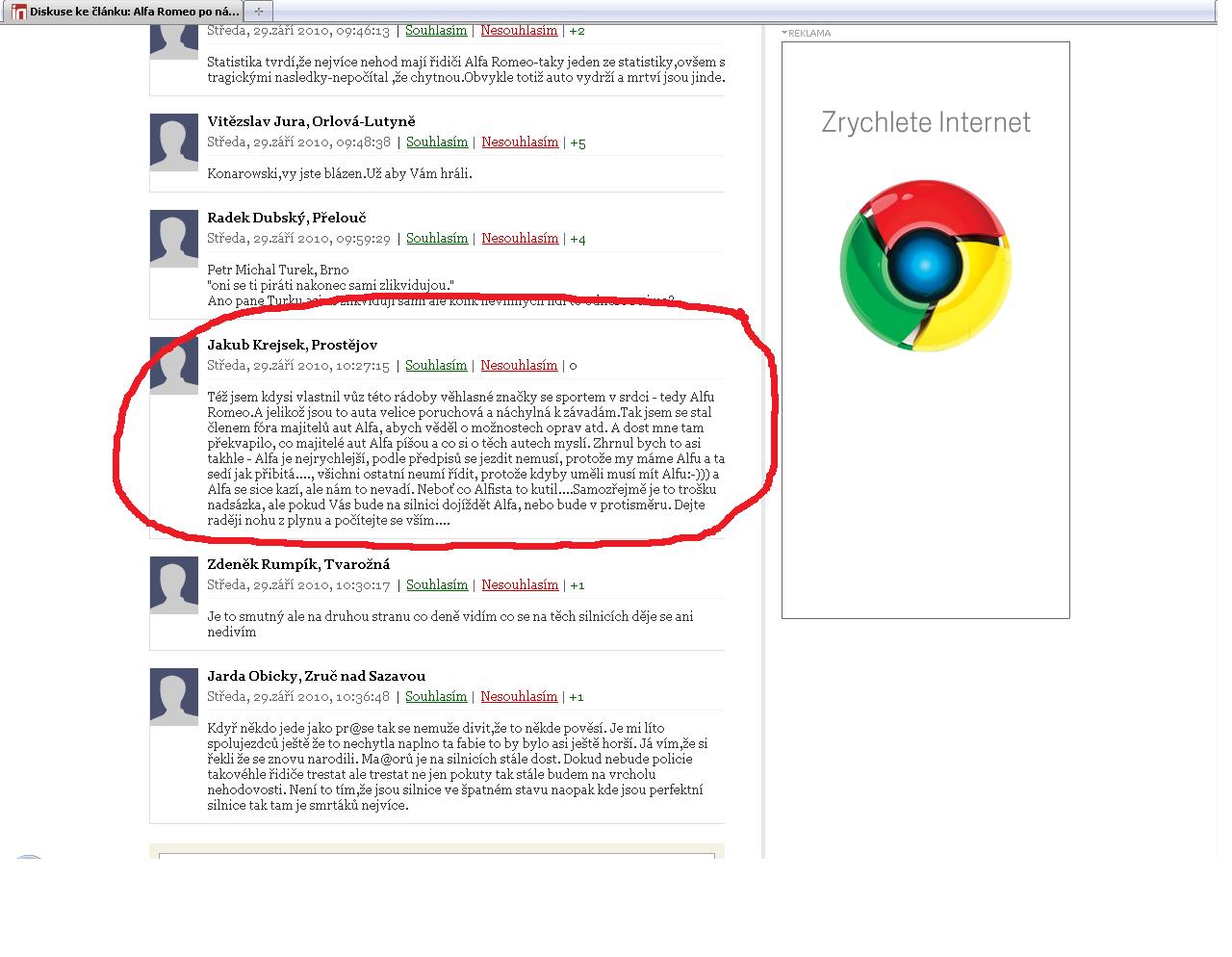Open Zdeněk Rumpík's avatar image
Image resolution: width=1232 pixels, height=957 pixels.
pos(174,584)
